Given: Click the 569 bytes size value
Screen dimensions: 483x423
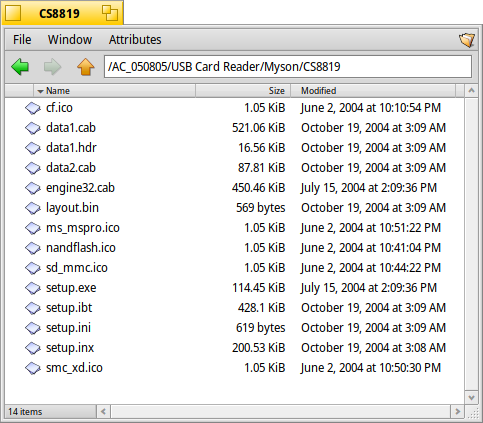Looking at the screenshot, I should pyautogui.click(x=261, y=208).
